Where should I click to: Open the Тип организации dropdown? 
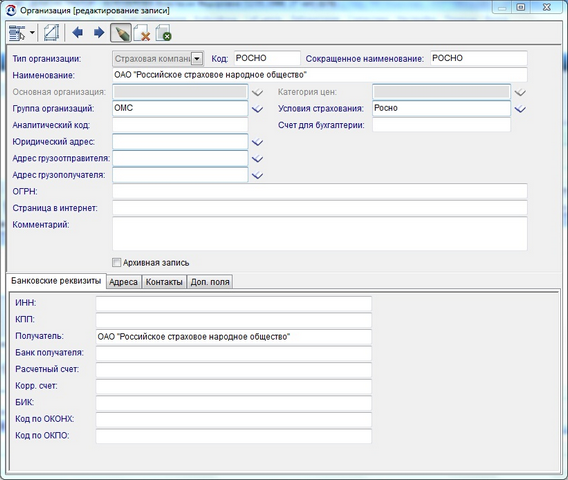[x=197, y=59]
